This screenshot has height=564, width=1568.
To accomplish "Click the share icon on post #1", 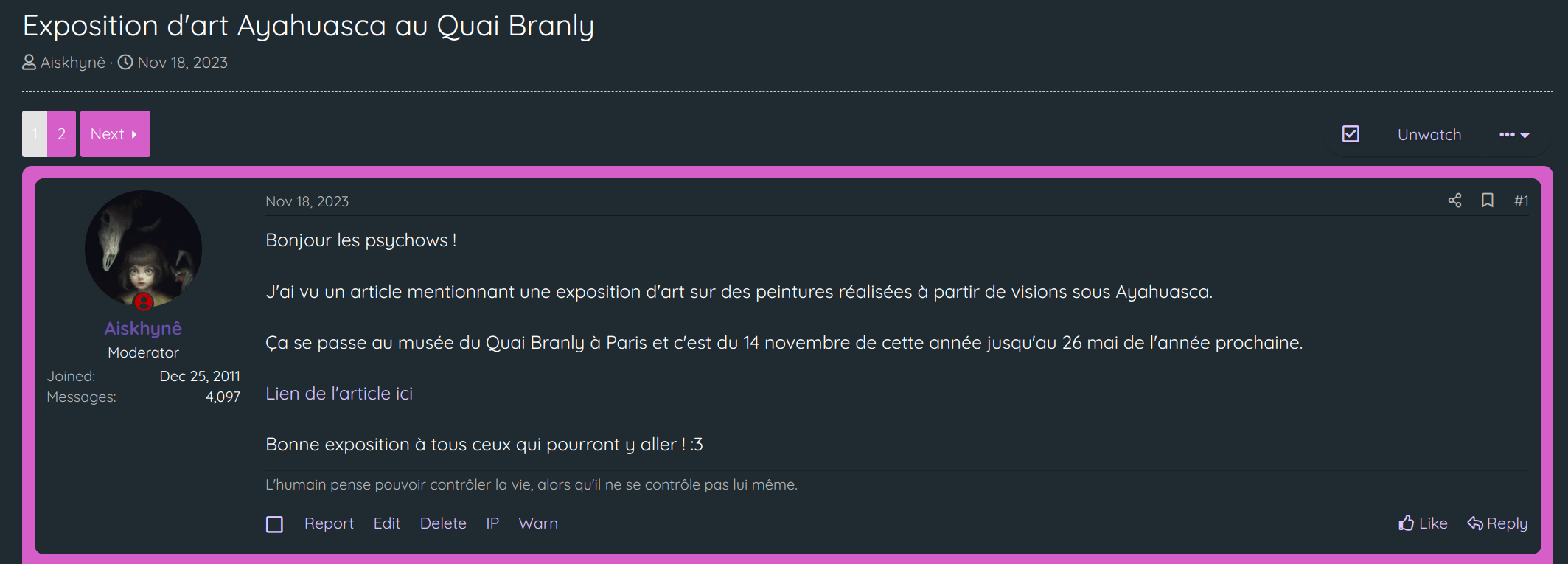I will coord(1454,201).
